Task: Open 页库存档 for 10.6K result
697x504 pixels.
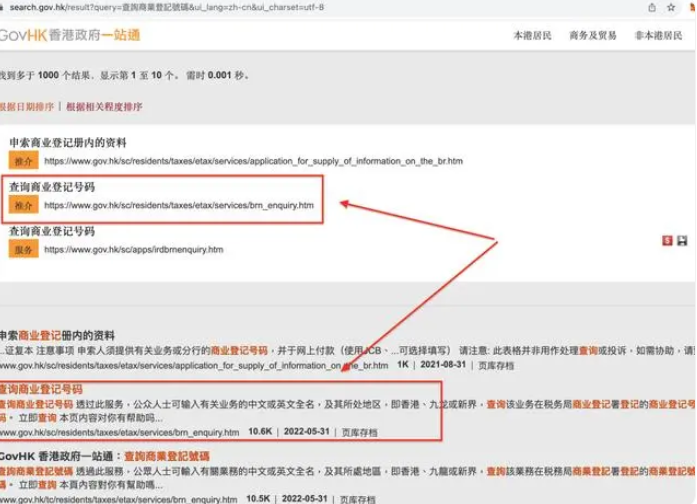Action: pos(359,432)
